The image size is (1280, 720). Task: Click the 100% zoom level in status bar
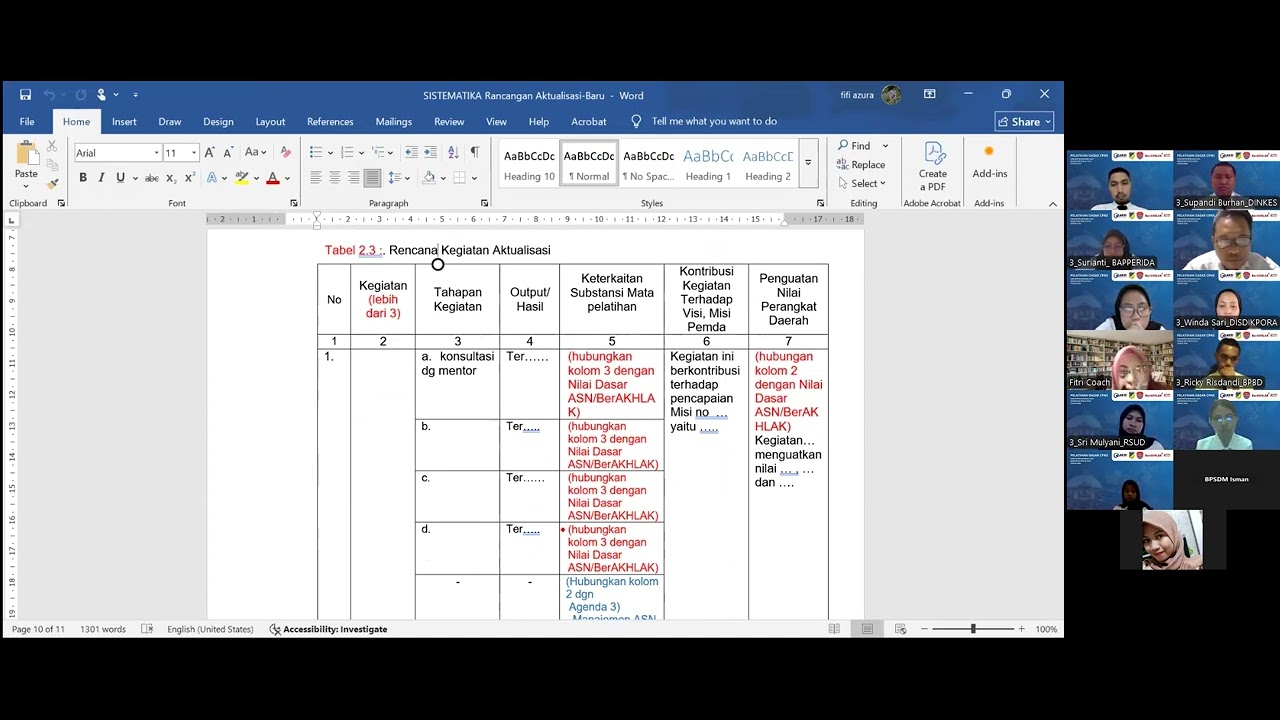click(x=1046, y=629)
